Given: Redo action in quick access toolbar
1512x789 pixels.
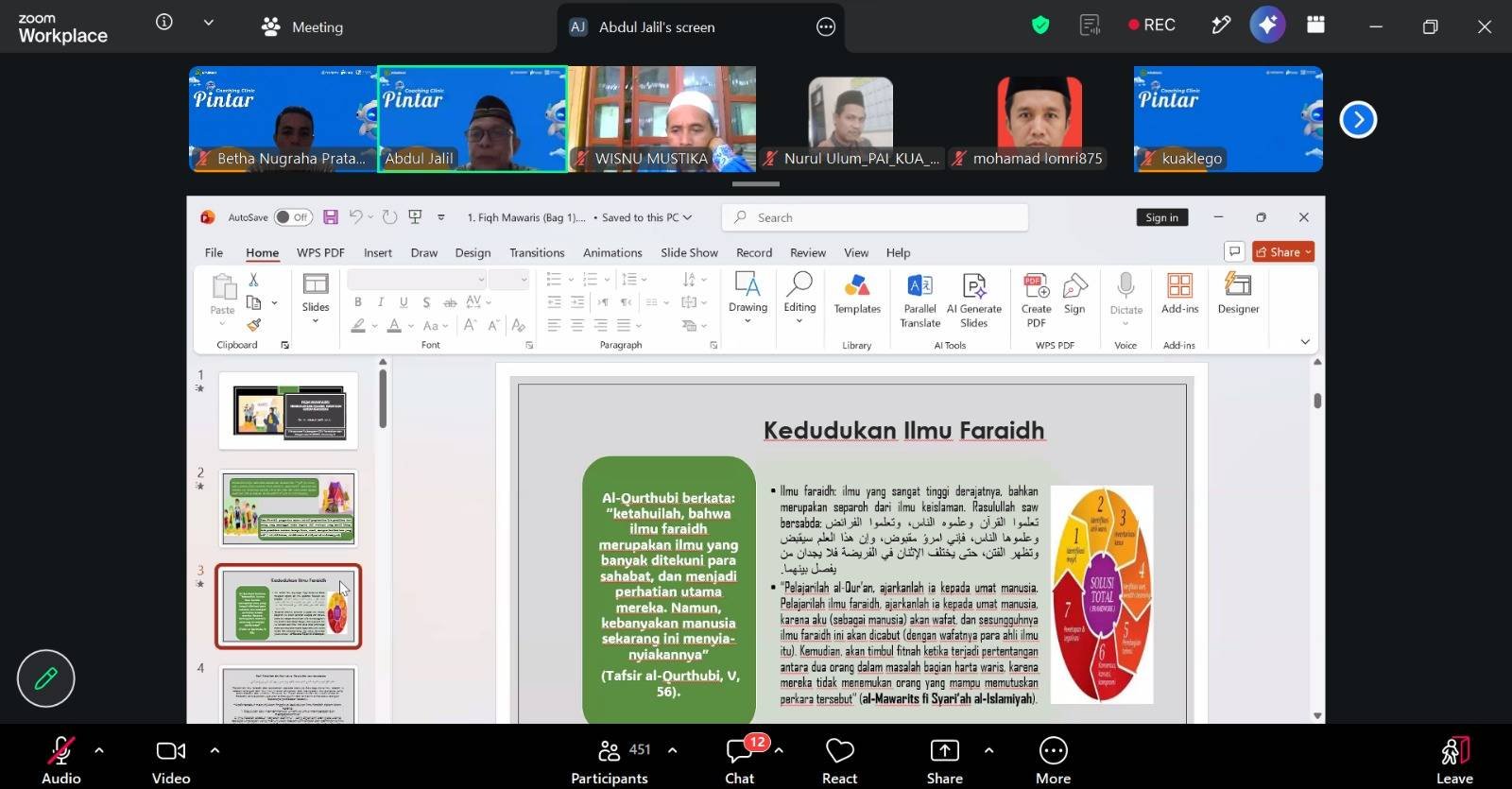Looking at the screenshot, I should (389, 217).
